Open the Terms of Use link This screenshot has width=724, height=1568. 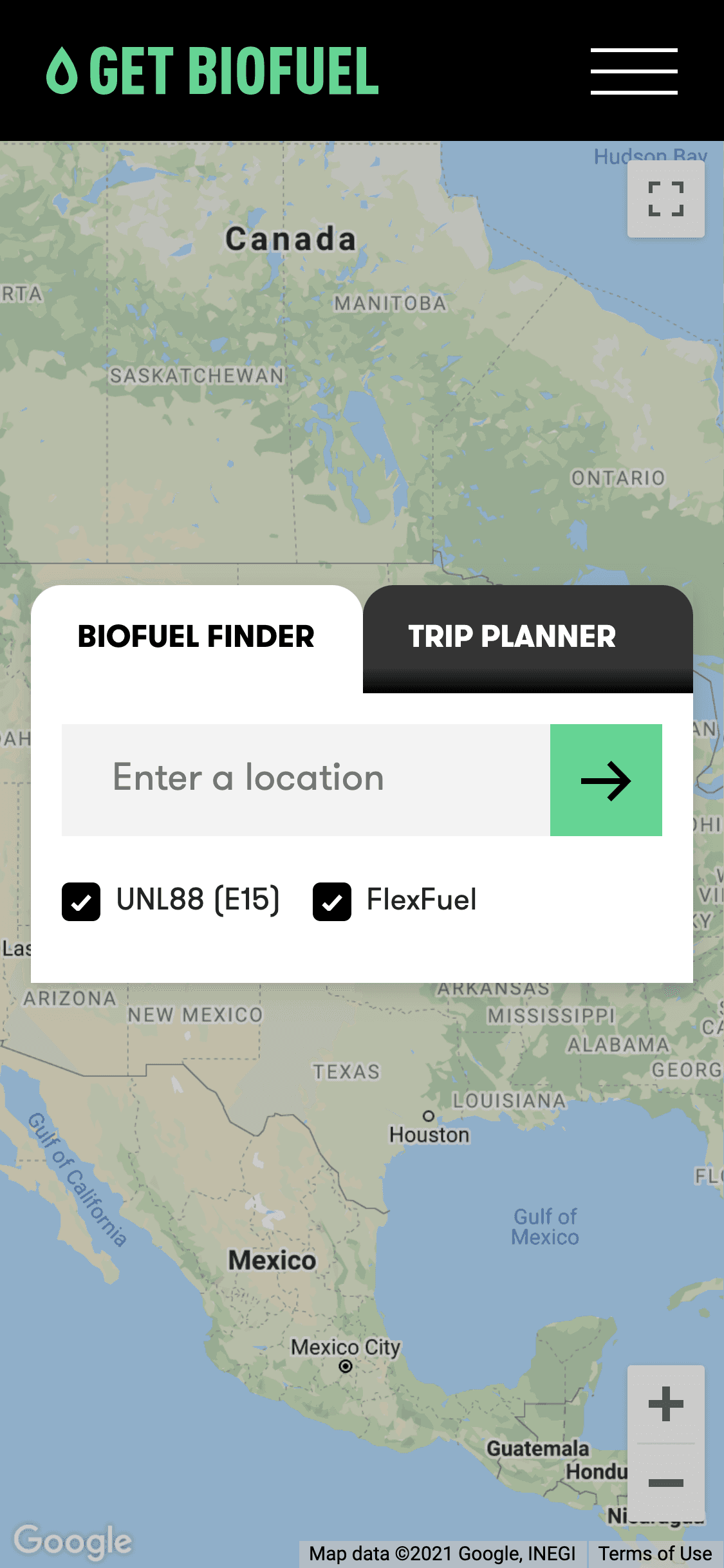tap(654, 1554)
